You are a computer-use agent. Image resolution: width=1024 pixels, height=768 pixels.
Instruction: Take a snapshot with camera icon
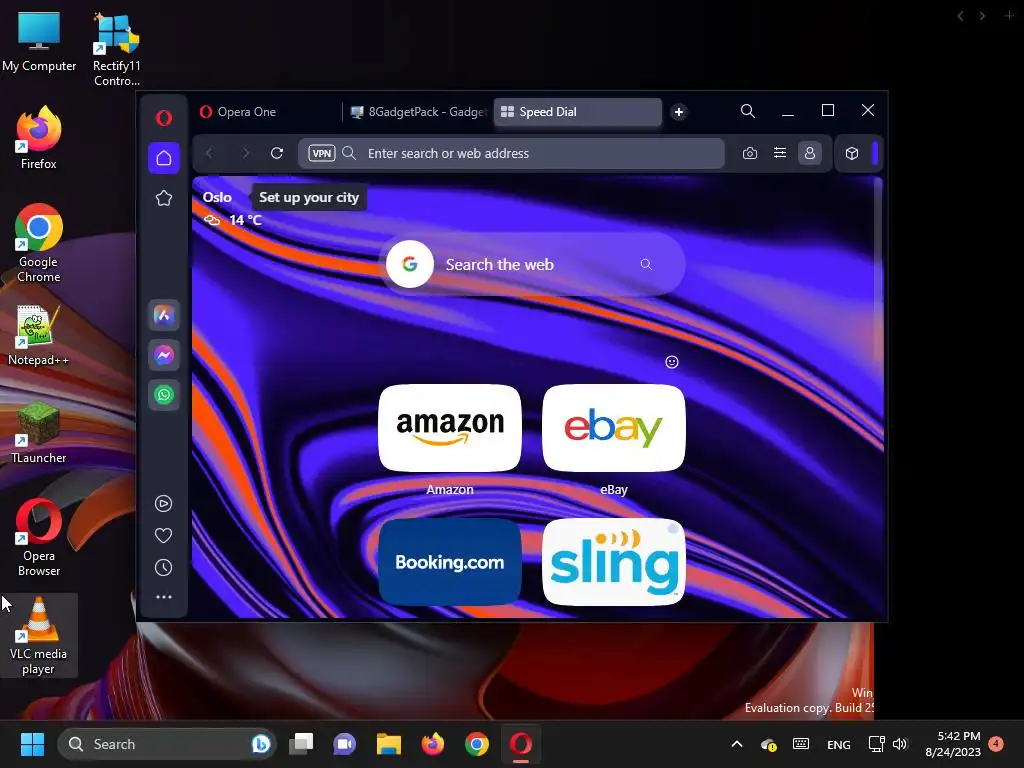click(x=750, y=153)
